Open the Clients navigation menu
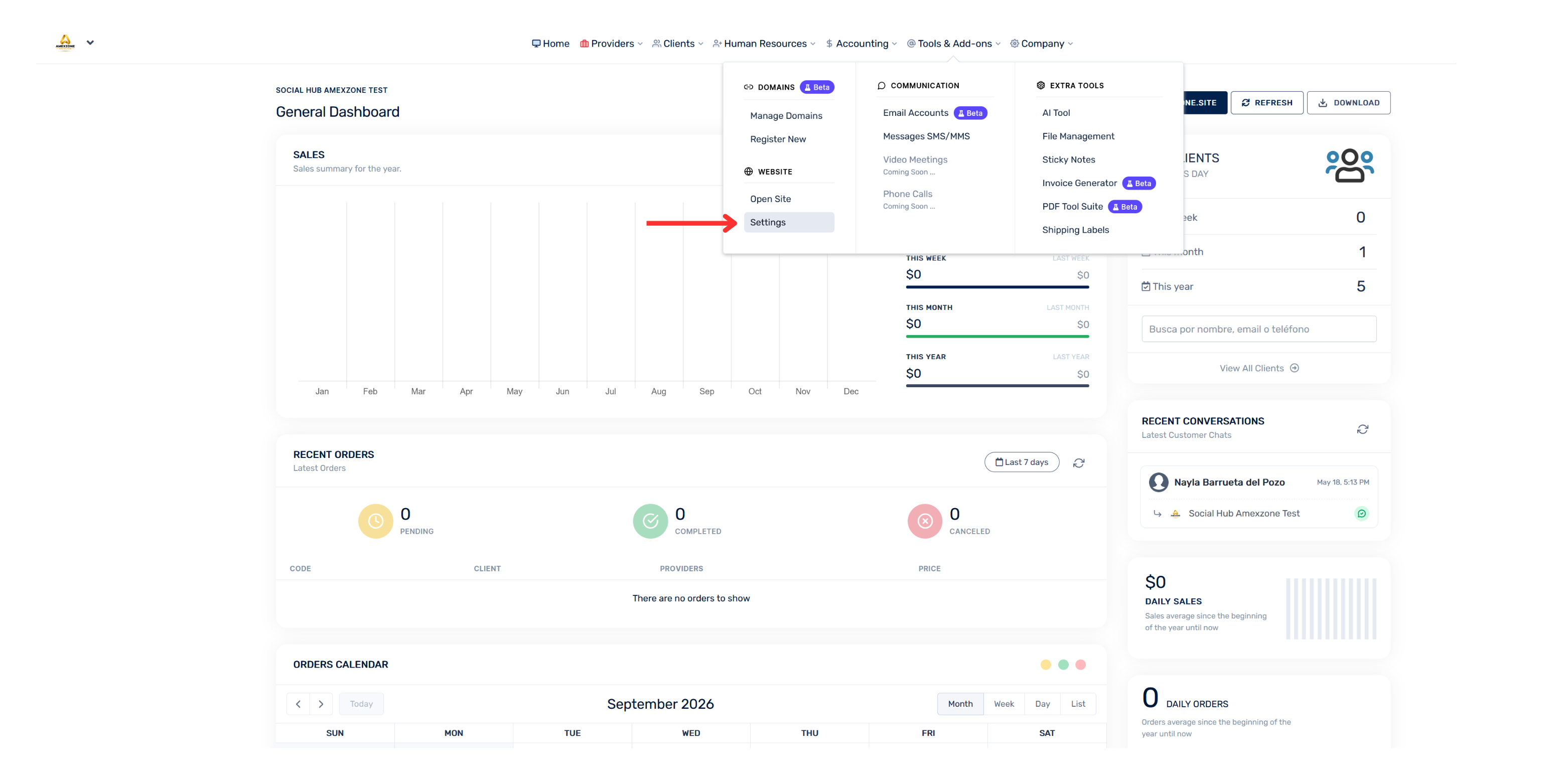Viewport: 1568px width, 784px height. tap(677, 44)
